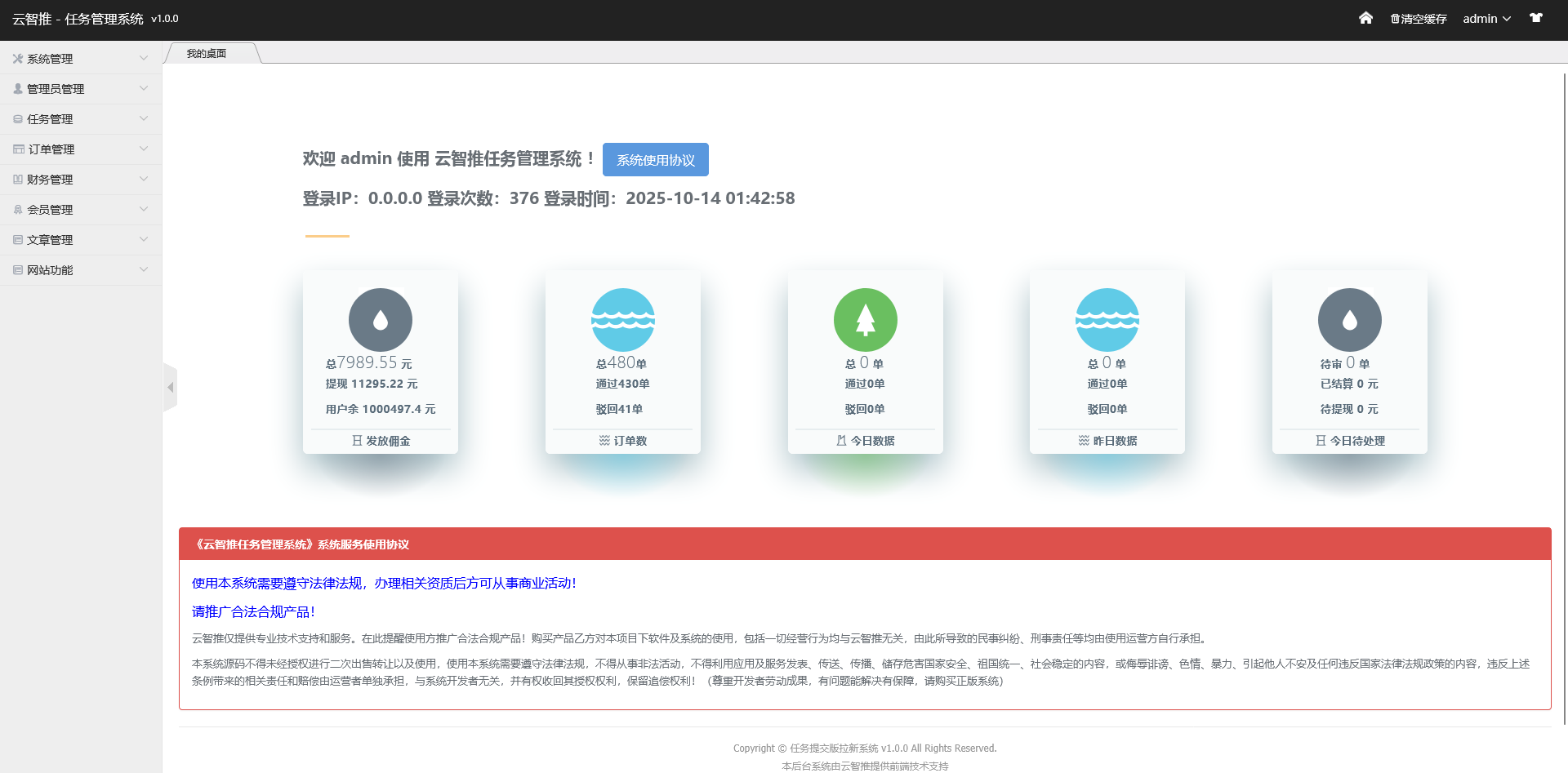Expand the 任务管理 sidebar section

click(x=80, y=119)
